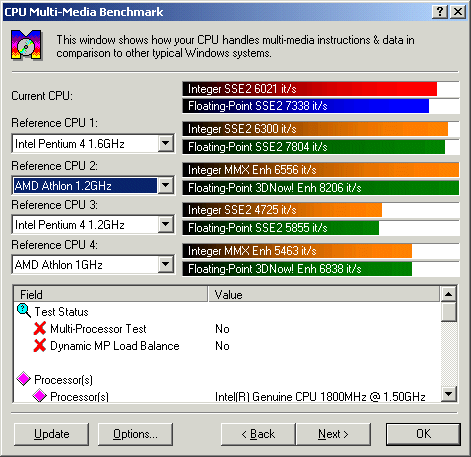Click the list scrollbar down arrow
Viewport: 471px width, 457px height.
click(449, 394)
